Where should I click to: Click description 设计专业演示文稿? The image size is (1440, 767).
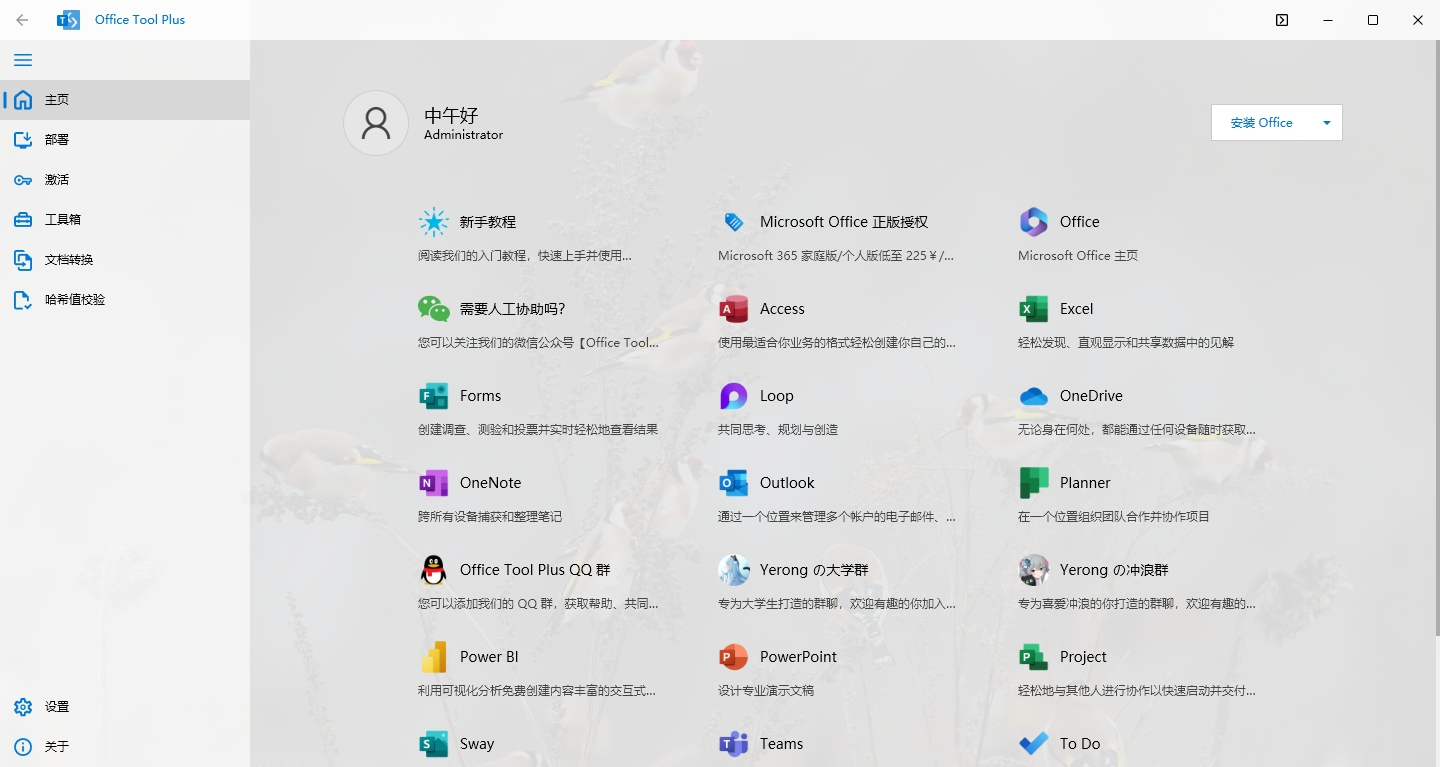click(x=766, y=691)
